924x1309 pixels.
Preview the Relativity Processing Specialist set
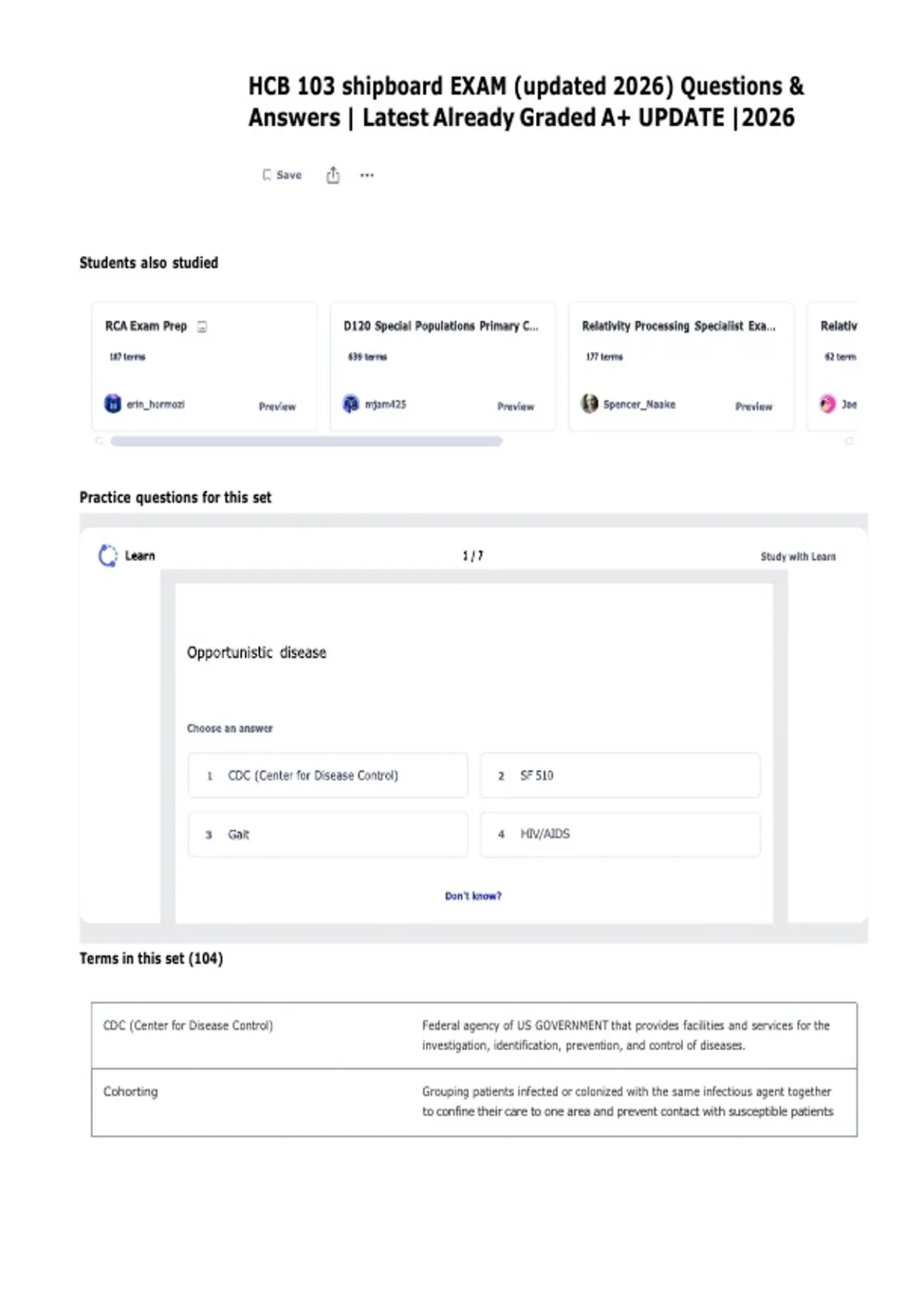click(x=754, y=407)
